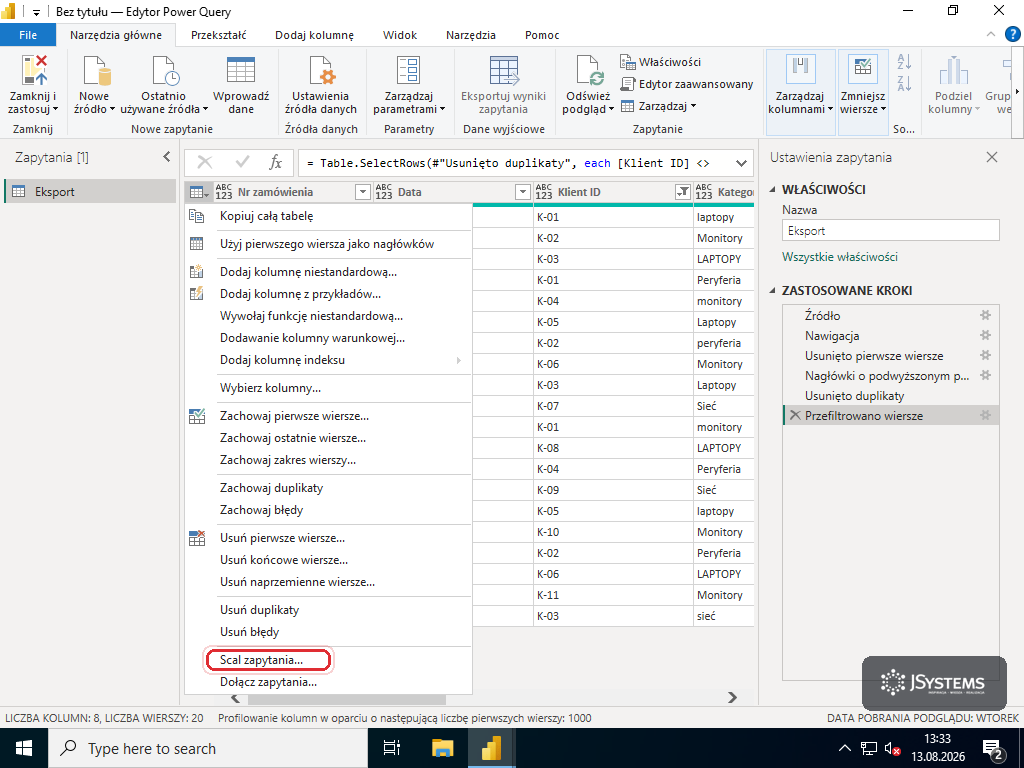Click Odśwież podgląd icon
This screenshot has width=1024, height=768.
tap(589, 71)
